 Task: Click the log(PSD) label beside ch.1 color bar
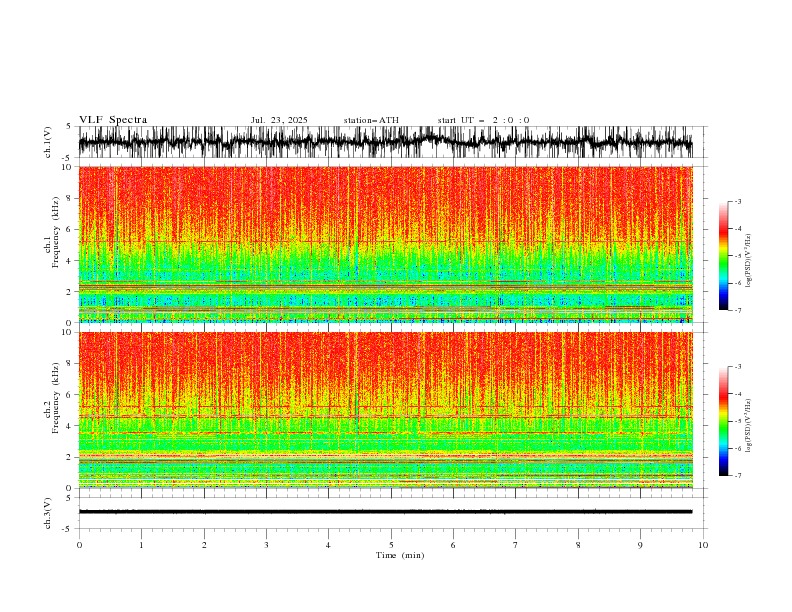748,261
